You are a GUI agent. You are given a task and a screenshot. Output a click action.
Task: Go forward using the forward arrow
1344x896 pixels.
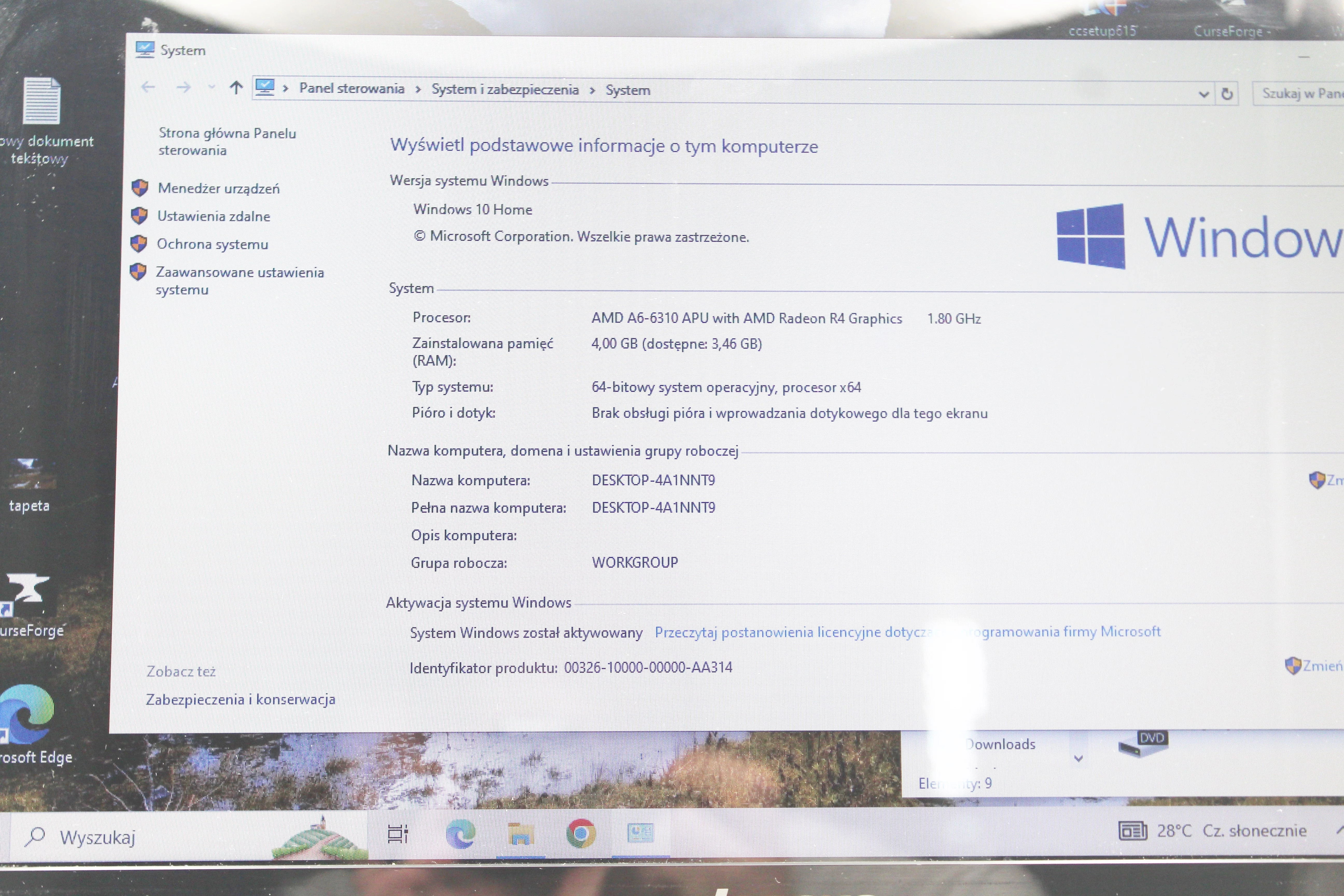click(184, 87)
